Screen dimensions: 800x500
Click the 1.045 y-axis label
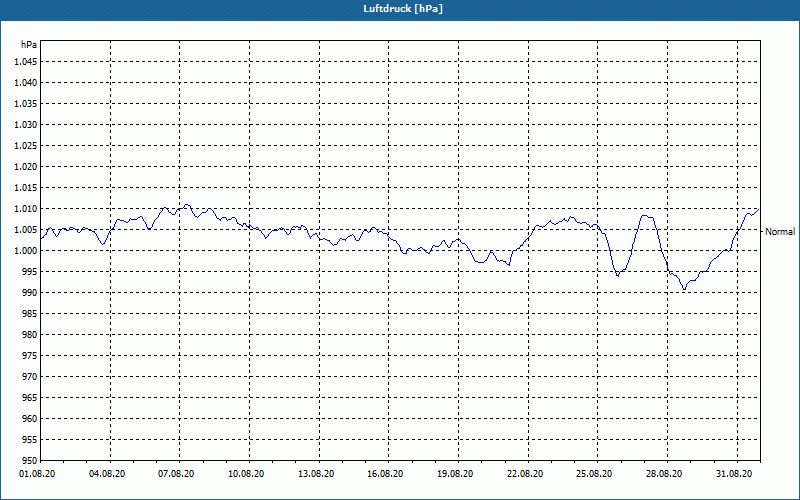[26, 62]
